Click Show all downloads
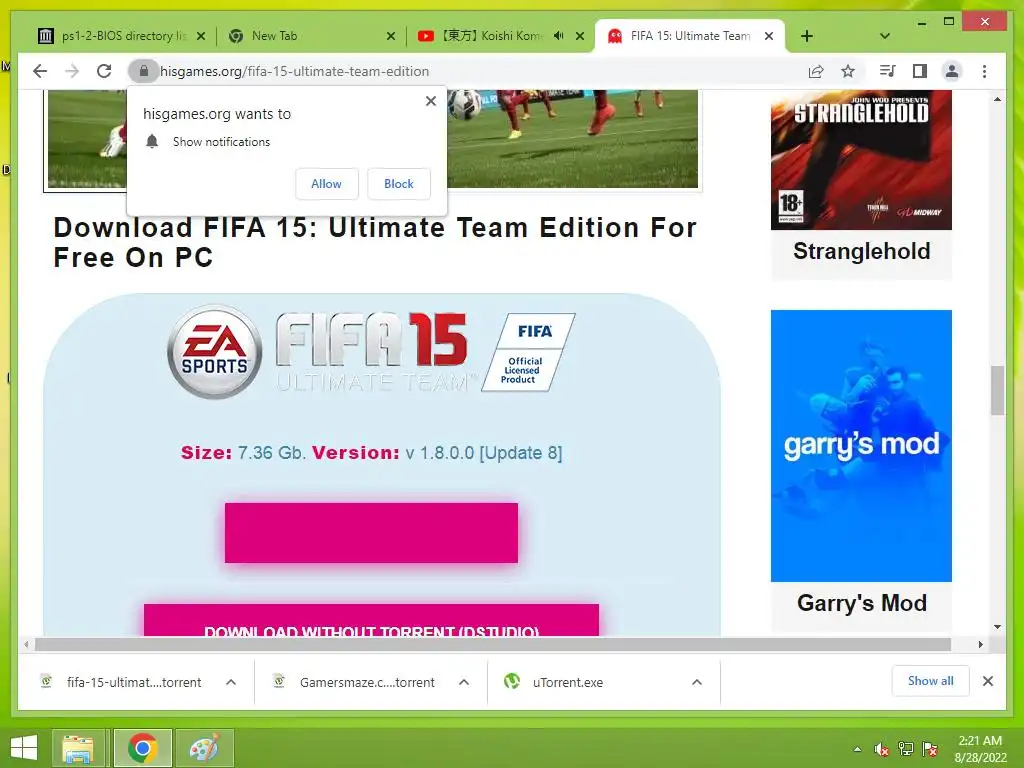1024x768 pixels. point(930,681)
